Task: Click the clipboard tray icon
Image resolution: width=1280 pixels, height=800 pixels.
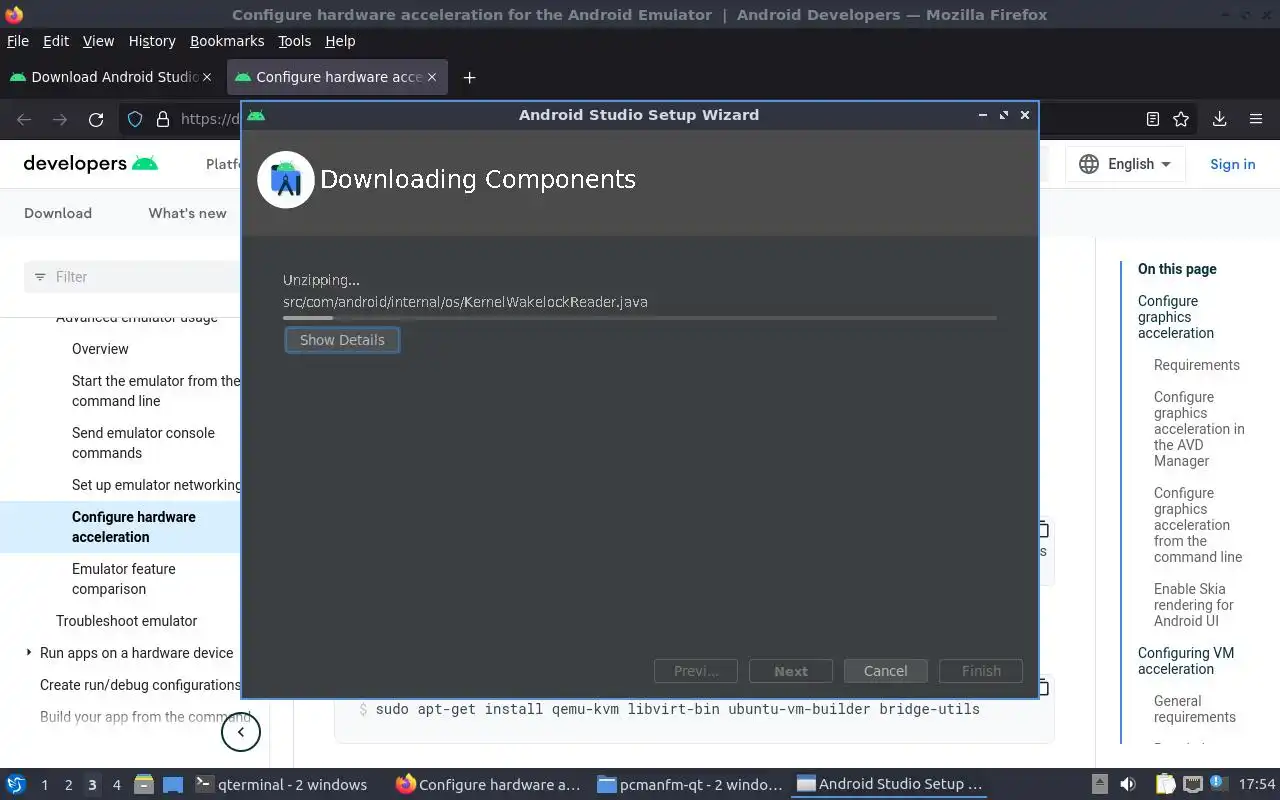Action: (1165, 785)
